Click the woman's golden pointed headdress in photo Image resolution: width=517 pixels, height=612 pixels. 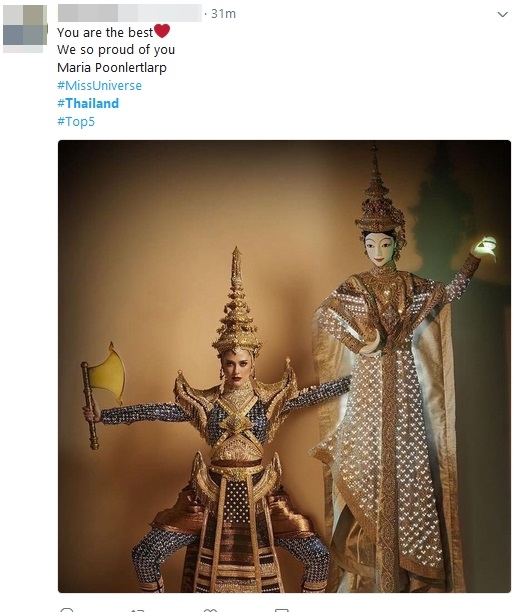tap(236, 306)
